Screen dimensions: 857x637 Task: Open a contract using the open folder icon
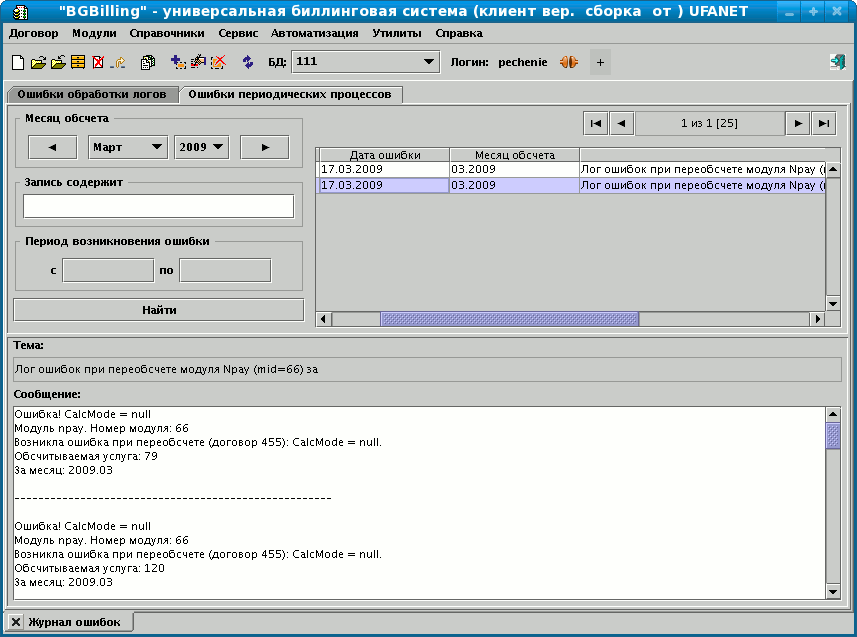pos(40,61)
